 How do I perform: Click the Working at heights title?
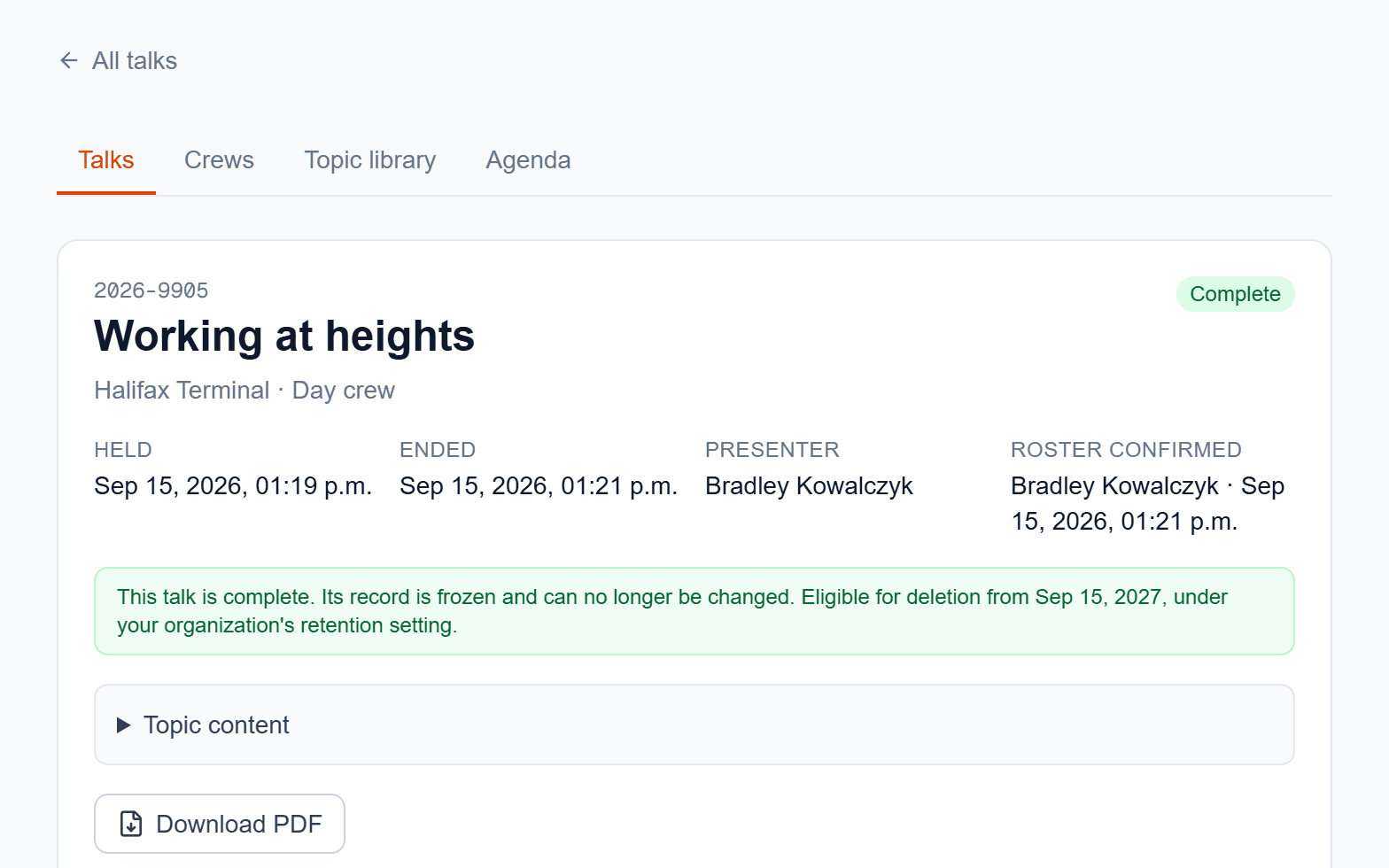coord(284,337)
